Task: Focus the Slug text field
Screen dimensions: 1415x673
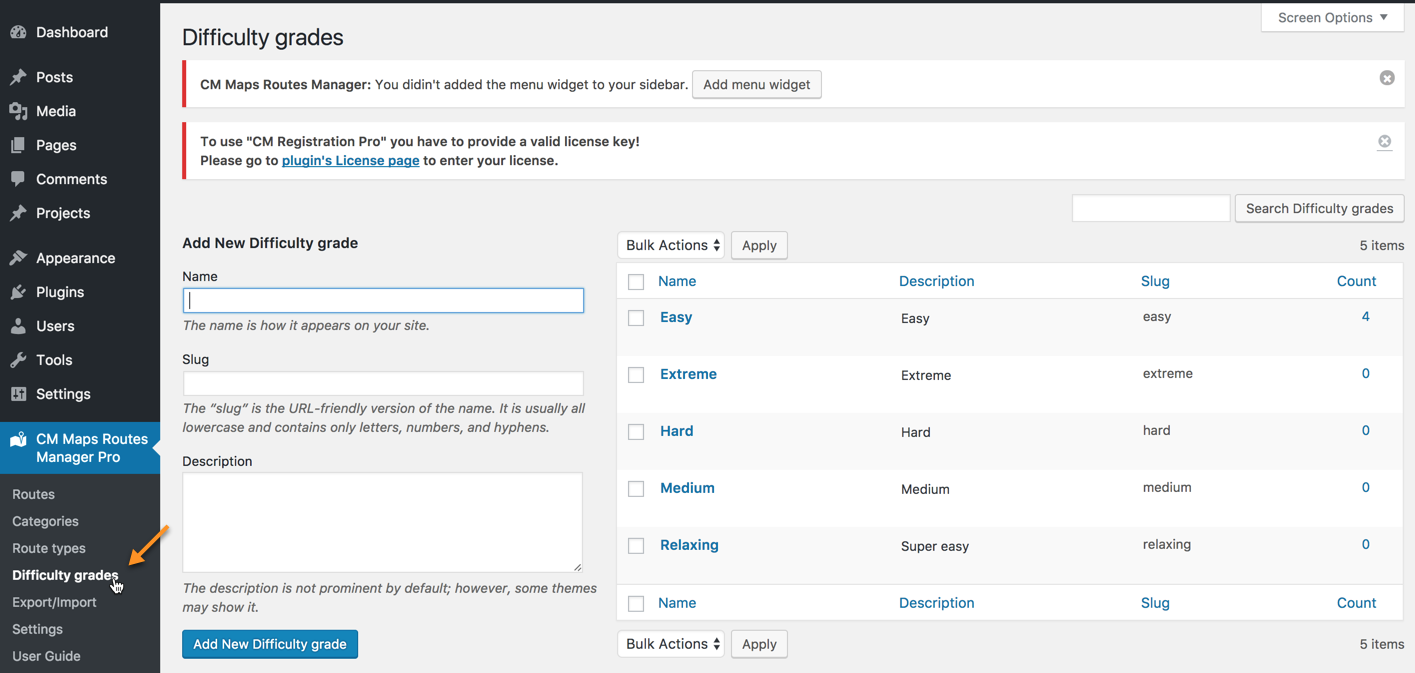Action: 383,384
